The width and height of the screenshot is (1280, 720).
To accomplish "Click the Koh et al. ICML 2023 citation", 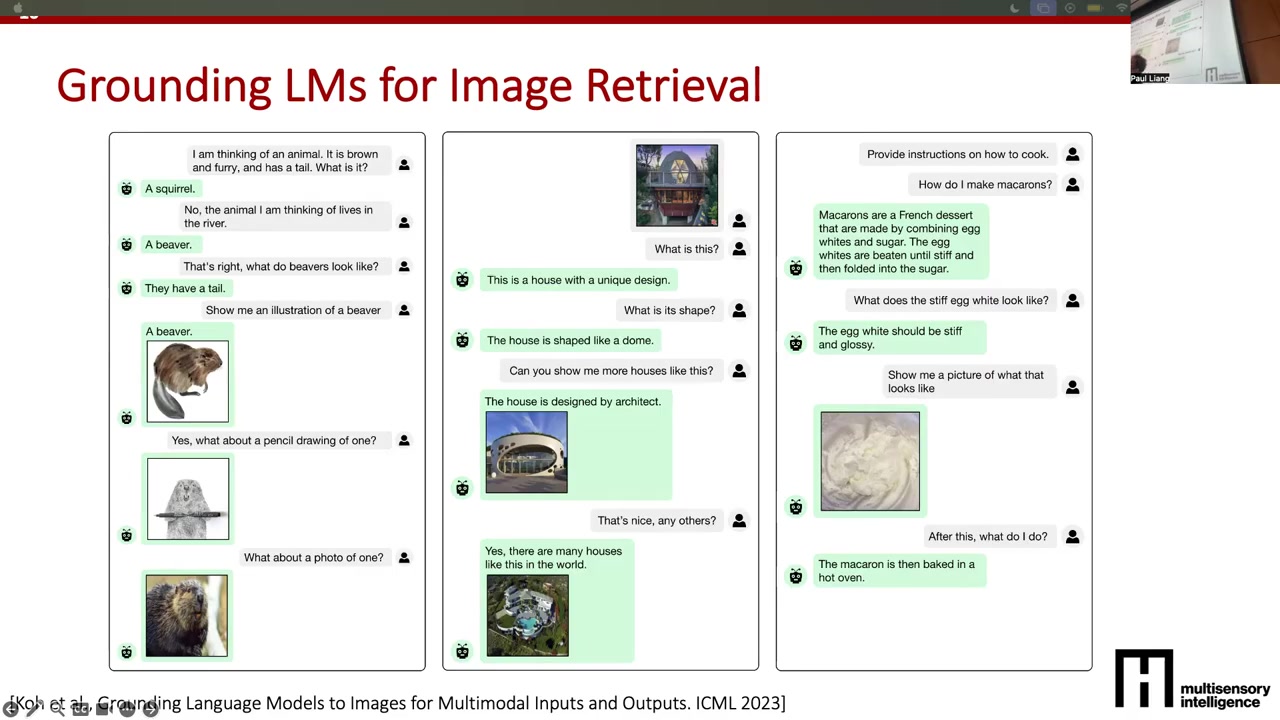I will coord(398,703).
